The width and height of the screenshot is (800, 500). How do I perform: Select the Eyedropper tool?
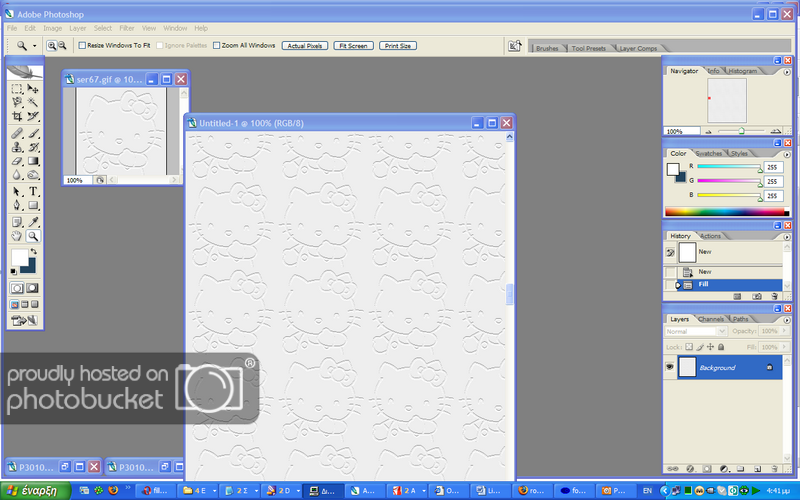pos(33,221)
